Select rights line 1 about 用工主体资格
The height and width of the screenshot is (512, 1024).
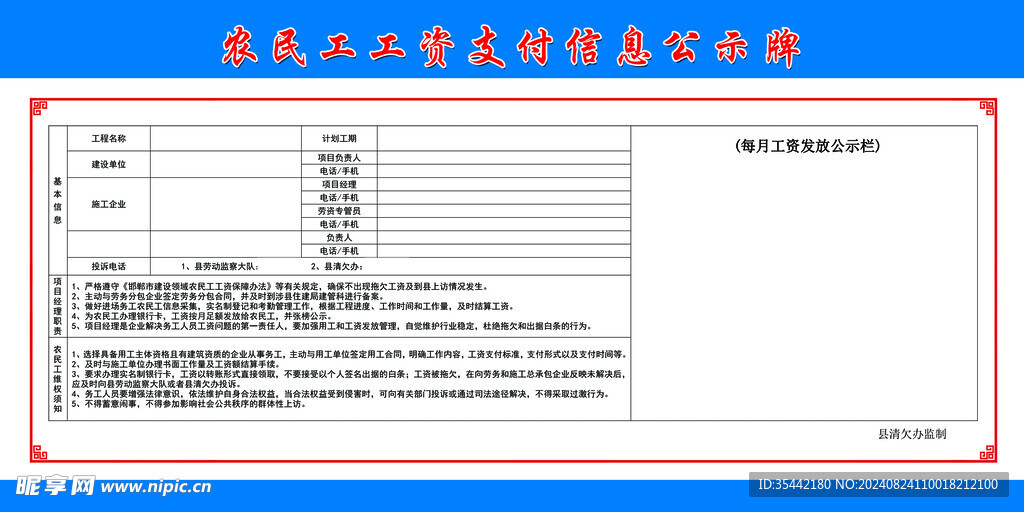[x=349, y=355]
